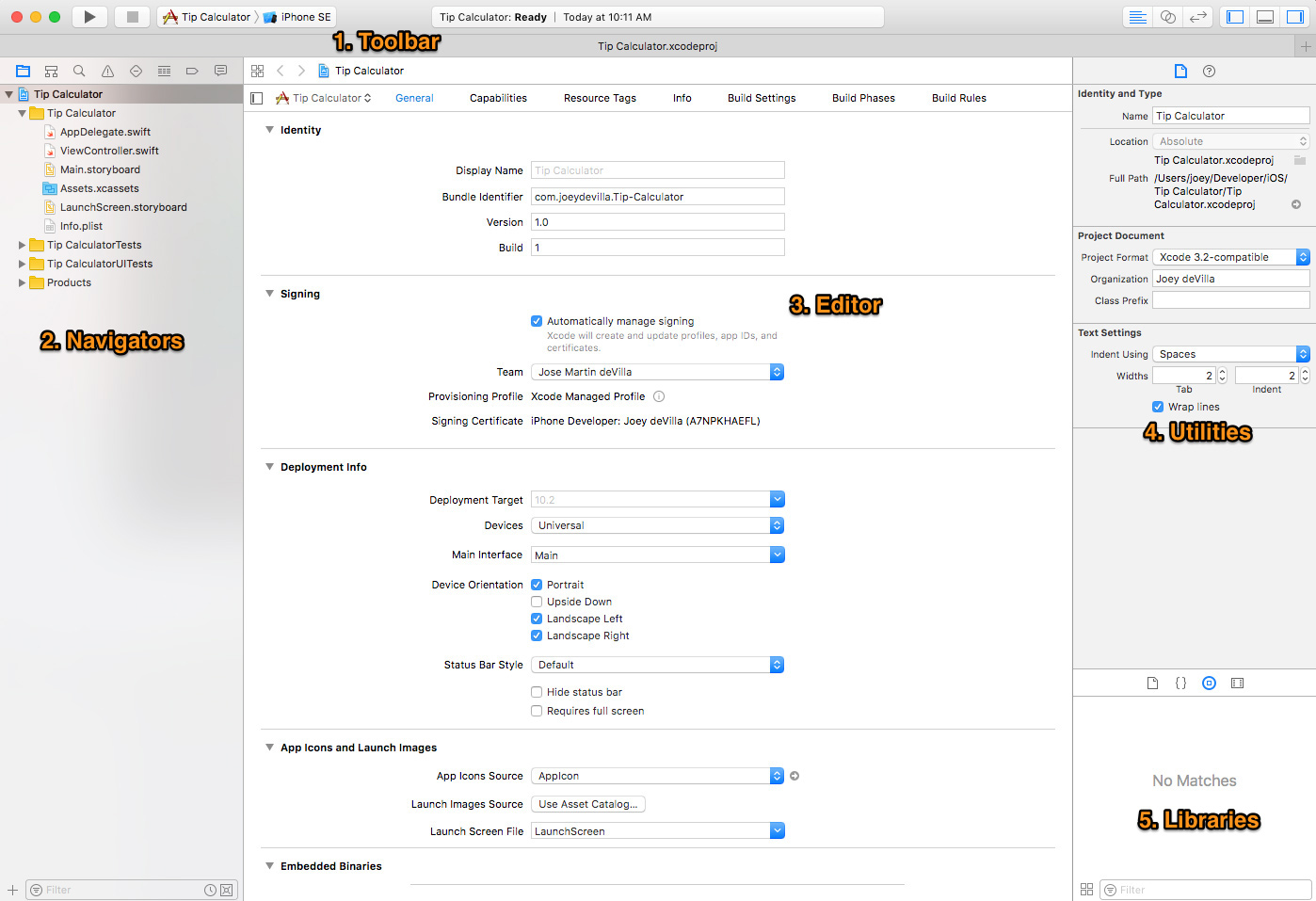Switch to the Capabilities tab
The width and height of the screenshot is (1316, 901).
pos(499,98)
